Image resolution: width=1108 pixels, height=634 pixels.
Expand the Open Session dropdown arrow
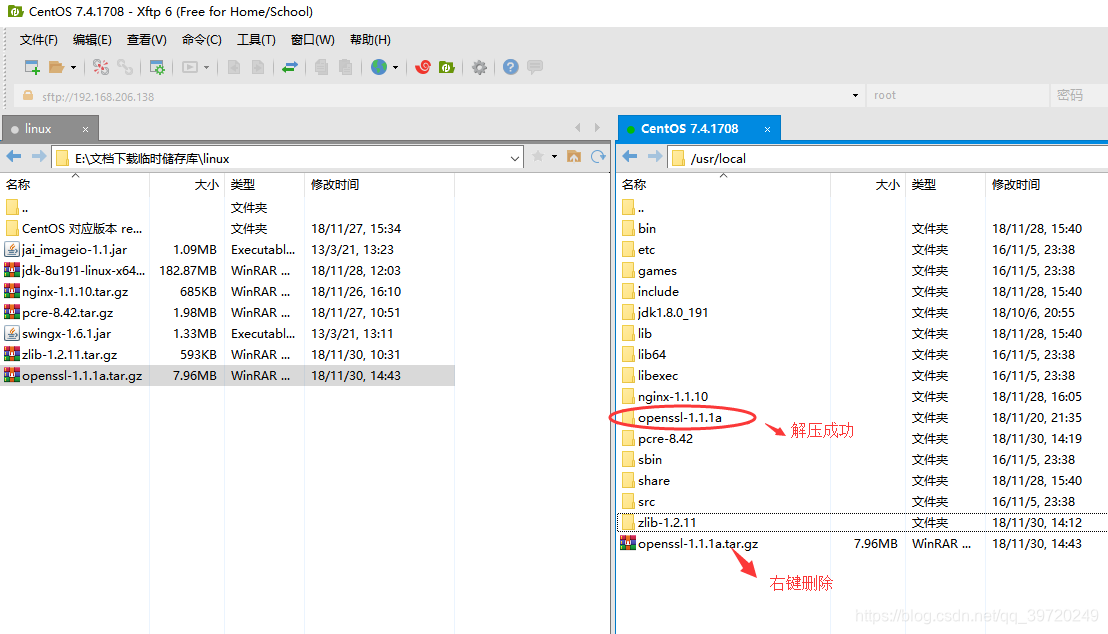pos(73,67)
